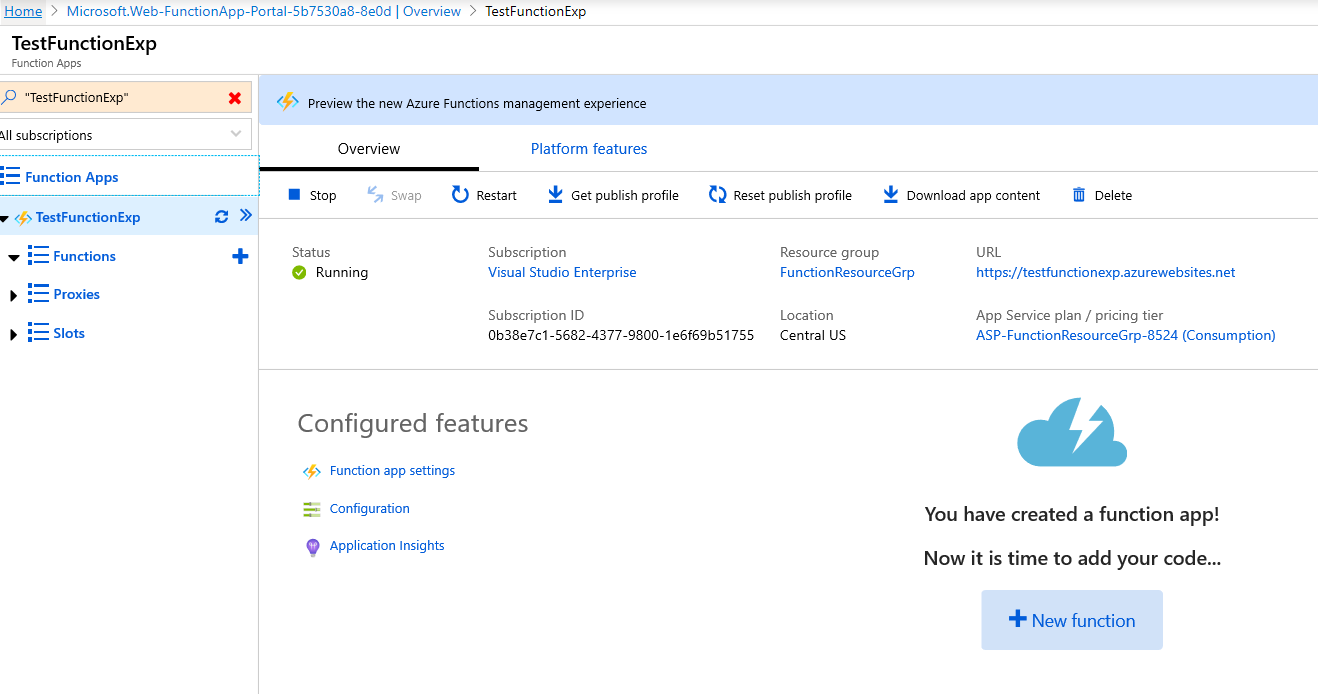Click the New function button
This screenshot has width=1318, height=694.
1072,620
